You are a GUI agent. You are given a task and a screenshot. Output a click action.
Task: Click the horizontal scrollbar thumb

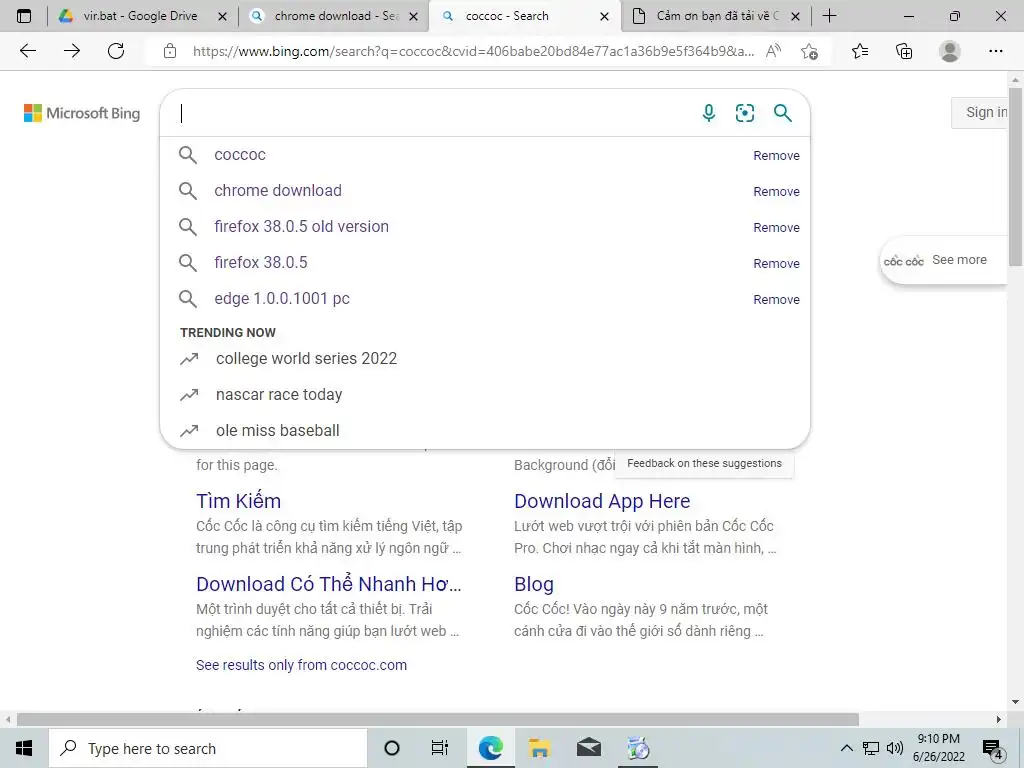pos(438,720)
